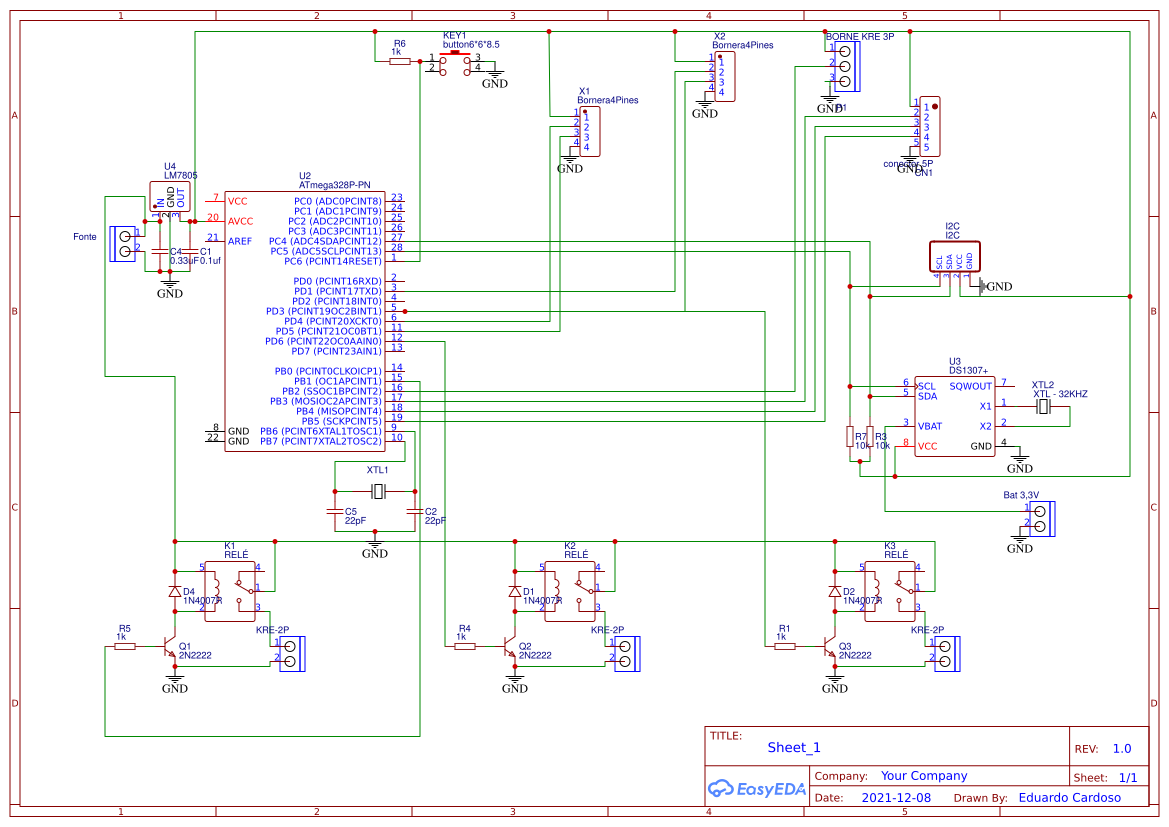Select the Bat 3,3V battery connector
The height and width of the screenshot is (827, 1169).
1043,518
